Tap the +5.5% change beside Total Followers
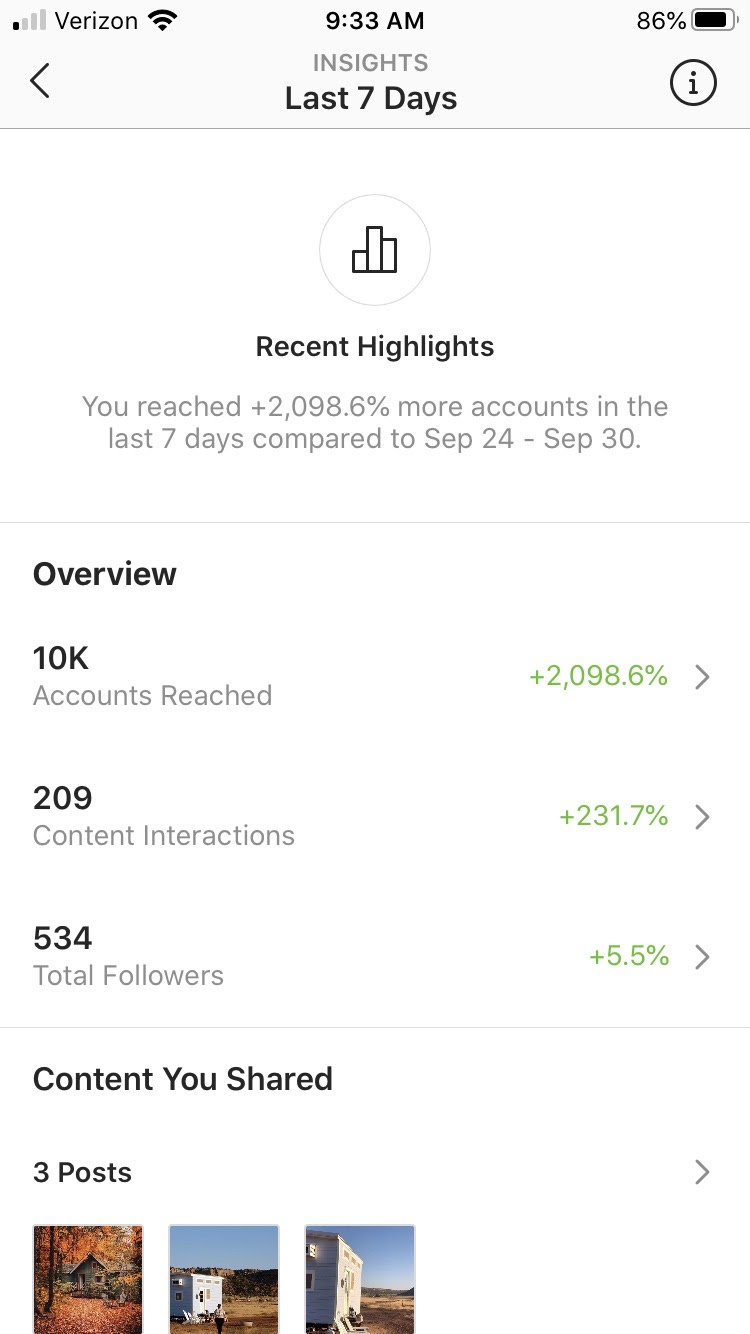 coord(628,956)
